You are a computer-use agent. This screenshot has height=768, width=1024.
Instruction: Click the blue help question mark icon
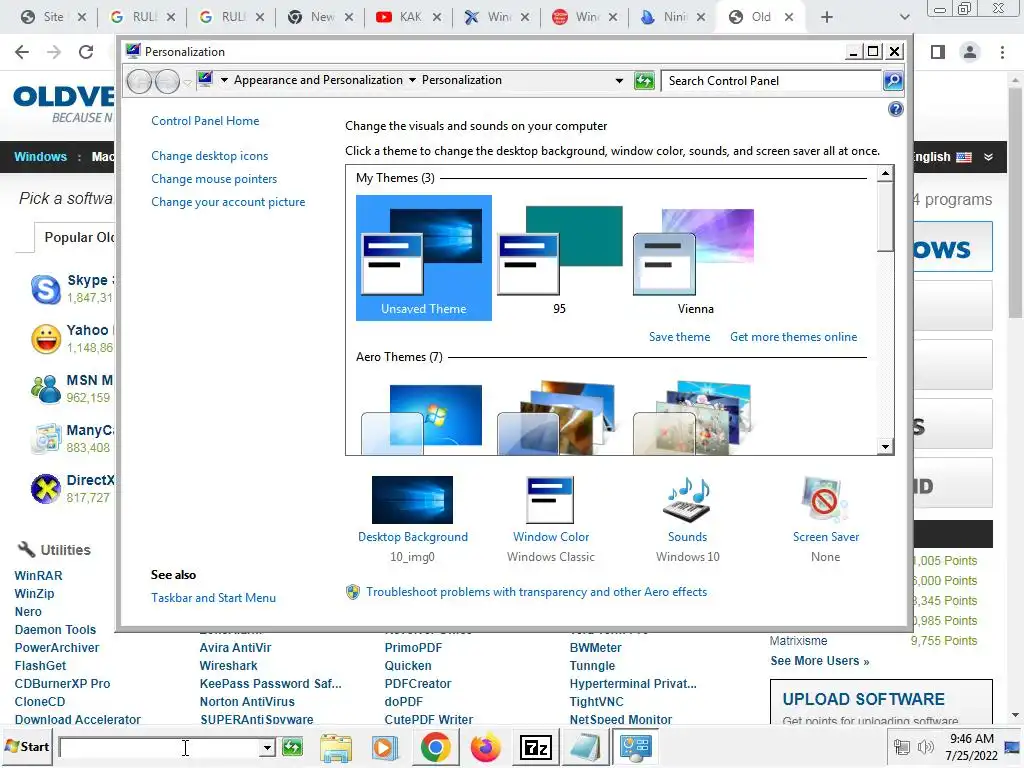(895, 109)
